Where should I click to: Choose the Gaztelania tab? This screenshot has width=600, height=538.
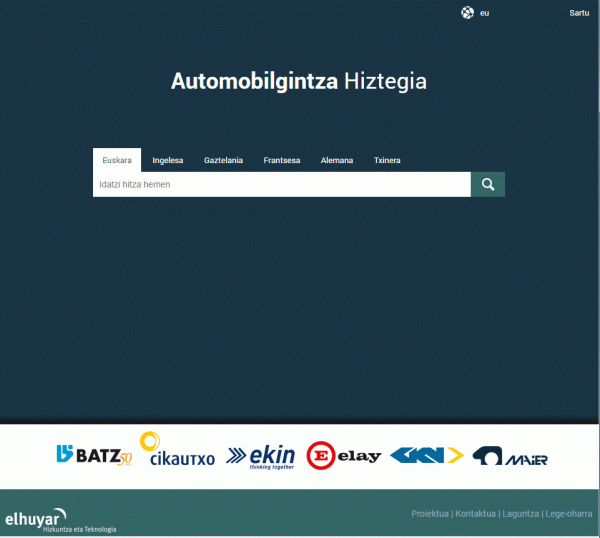223,160
